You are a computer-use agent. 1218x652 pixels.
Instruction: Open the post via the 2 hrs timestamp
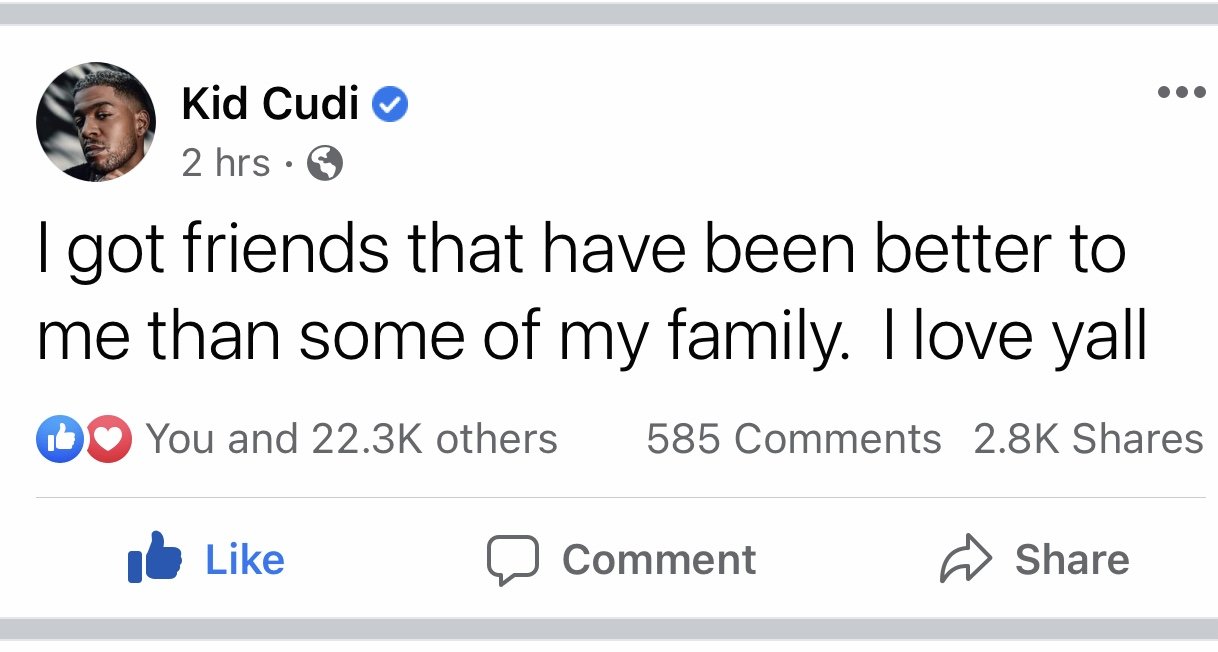point(226,163)
